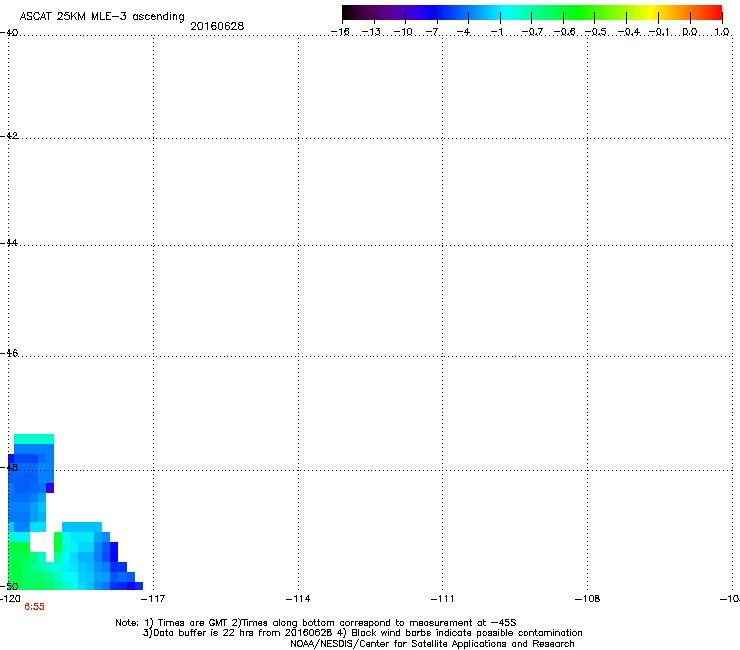Click the "-0.4" color scale label
This screenshot has height=650, width=740.
click(629, 32)
